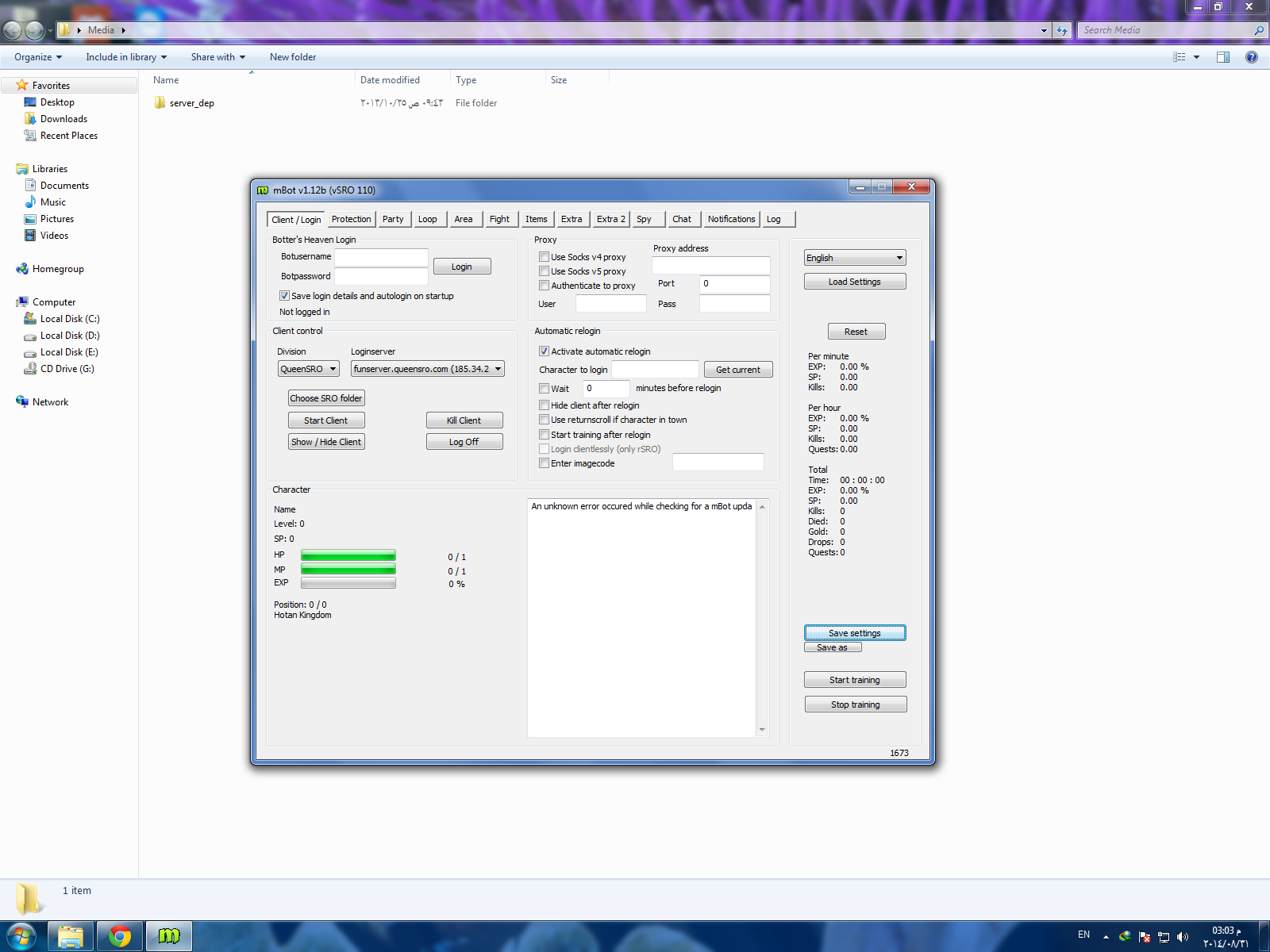Image resolution: width=1270 pixels, height=952 pixels.
Task: Switch to the Party tab
Action: [x=393, y=219]
